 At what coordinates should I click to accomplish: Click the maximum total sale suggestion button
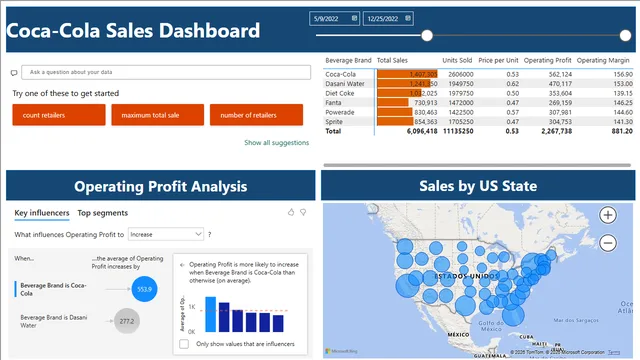[158, 115]
